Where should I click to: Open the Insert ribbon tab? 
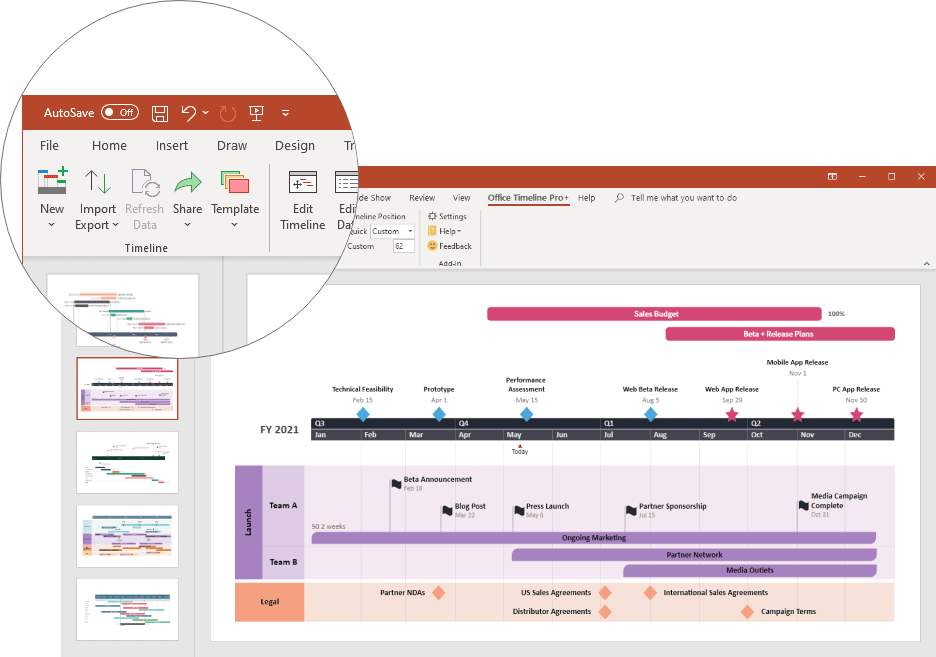(x=172, y=146)
